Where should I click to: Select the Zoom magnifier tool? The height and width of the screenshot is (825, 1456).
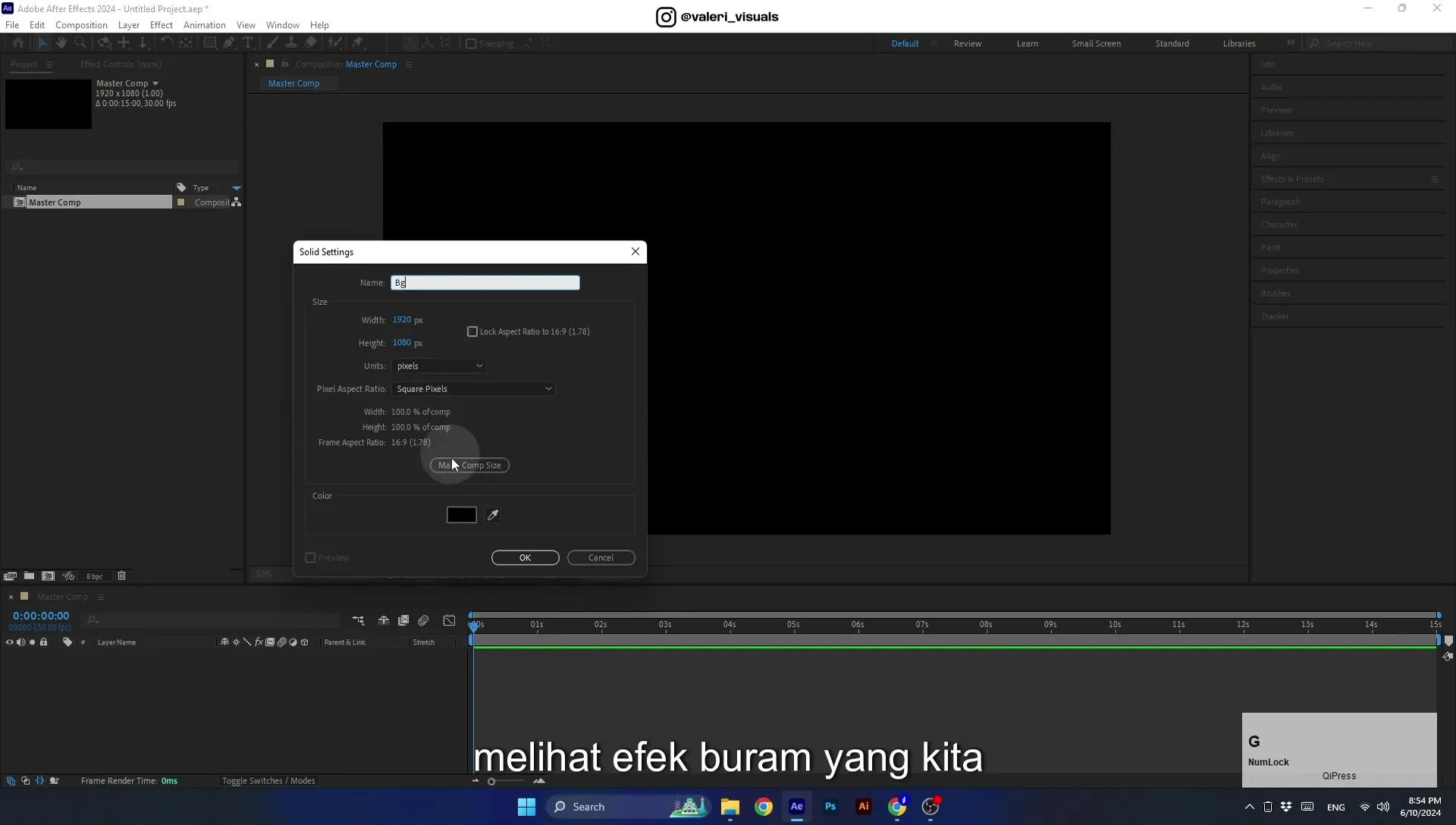point(80,43)
